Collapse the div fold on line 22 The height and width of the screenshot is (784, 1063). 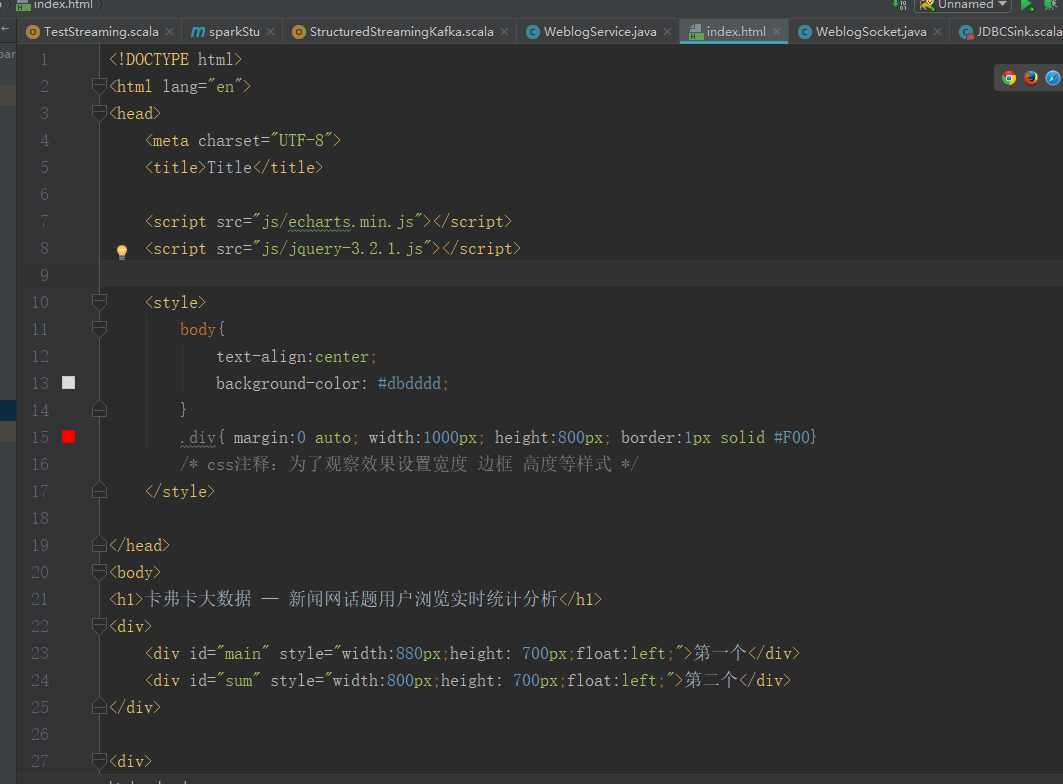coord(99,625)
